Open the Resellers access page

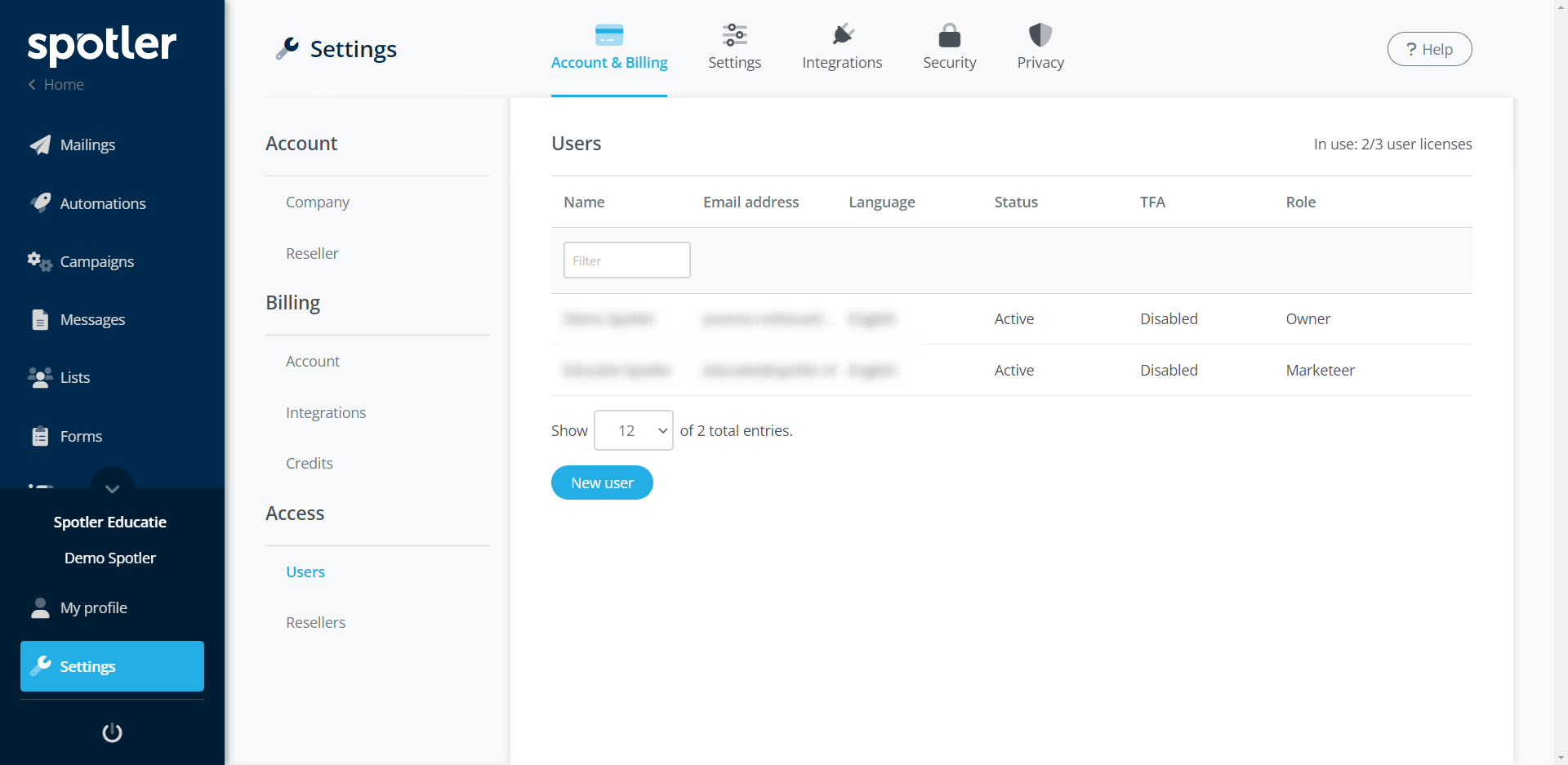[315, 622]
